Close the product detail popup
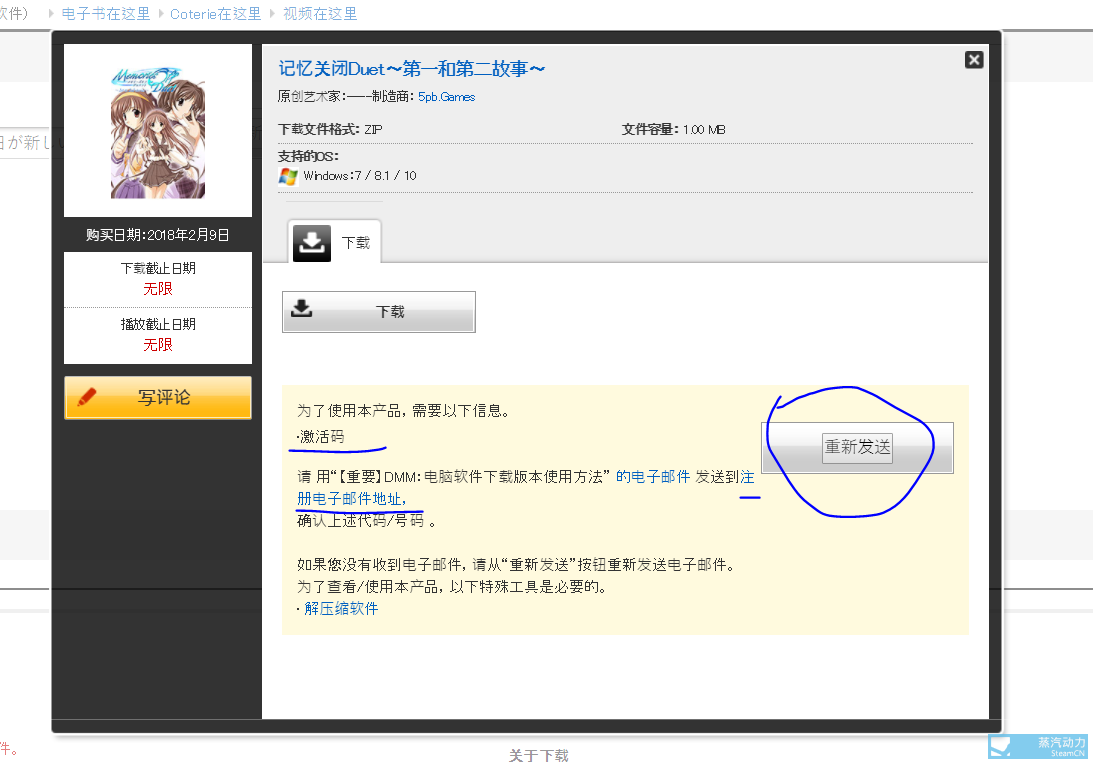Image resolution: width=1093 pixels, height=764 pixels. (x=974, y=60)
